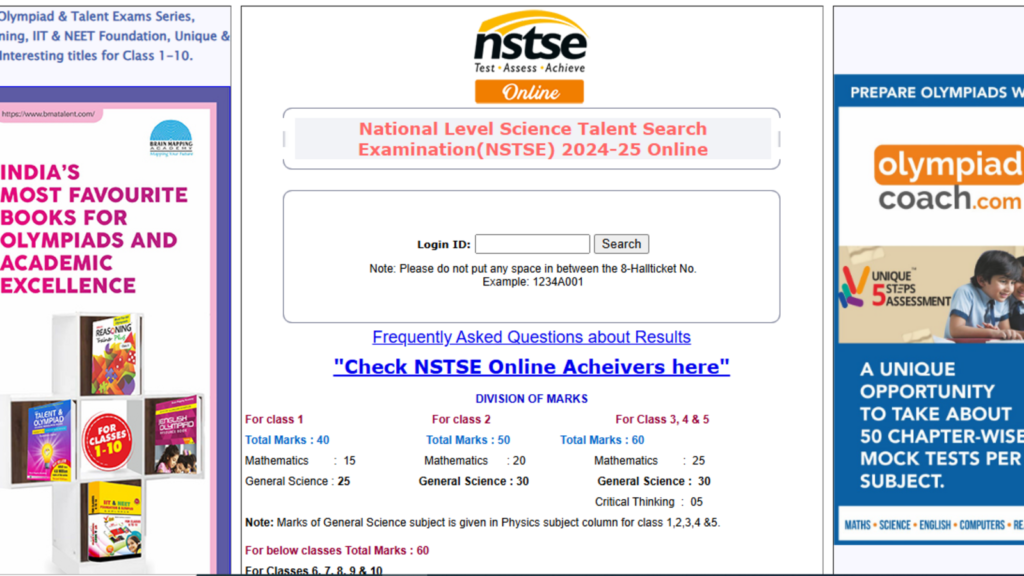Click the "Example: 1234A001" hint text
The height and width of the screenshot is (576, 1024).
click(x=533, y=282)
